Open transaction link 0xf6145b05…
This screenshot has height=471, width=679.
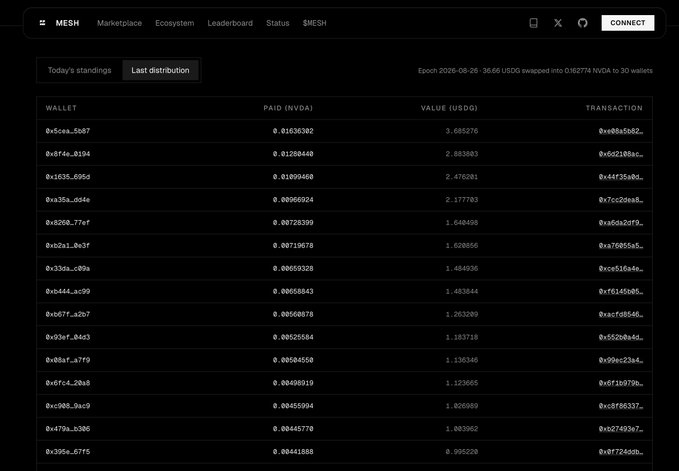point(621,292)
